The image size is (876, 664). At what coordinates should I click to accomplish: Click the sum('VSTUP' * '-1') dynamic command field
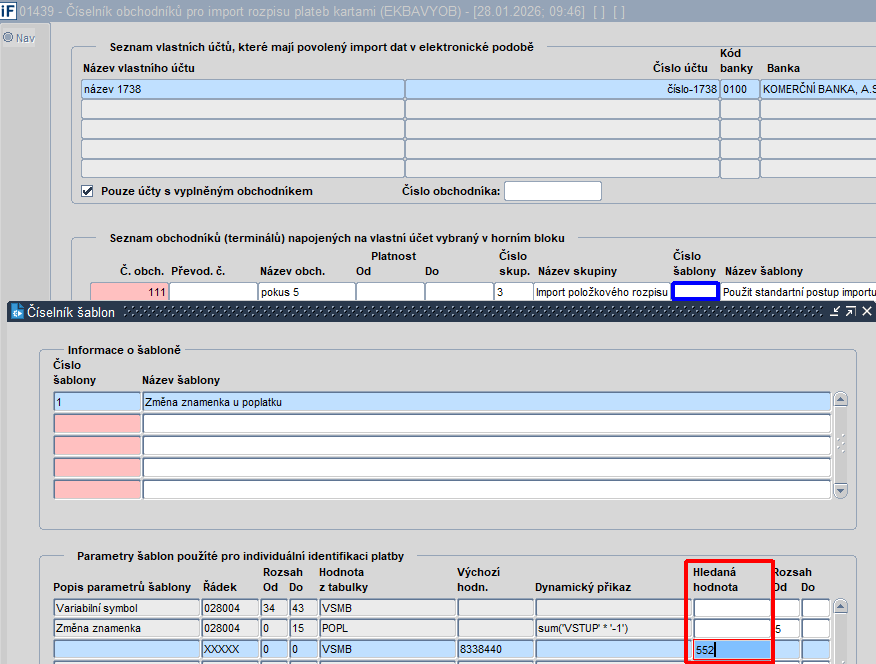[x=610, y=628]
